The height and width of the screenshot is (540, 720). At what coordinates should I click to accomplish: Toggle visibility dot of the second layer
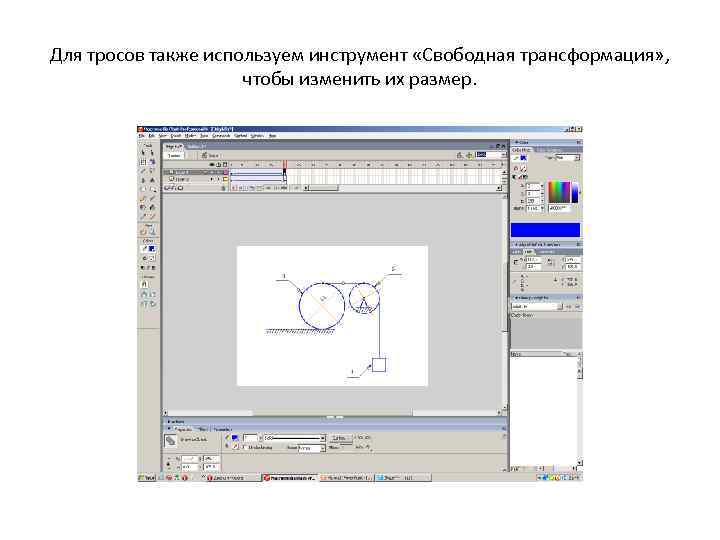(212, 180)
